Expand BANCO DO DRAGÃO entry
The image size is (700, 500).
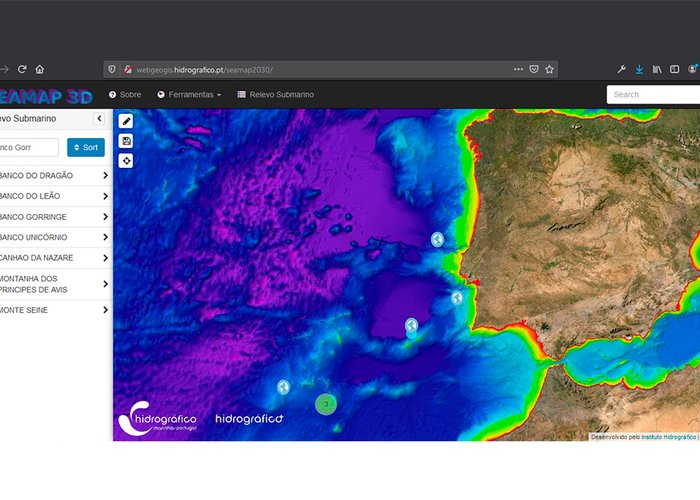click(105, 175)
